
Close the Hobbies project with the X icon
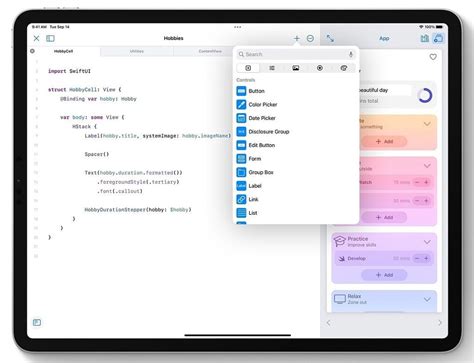[x=36, y=38]
